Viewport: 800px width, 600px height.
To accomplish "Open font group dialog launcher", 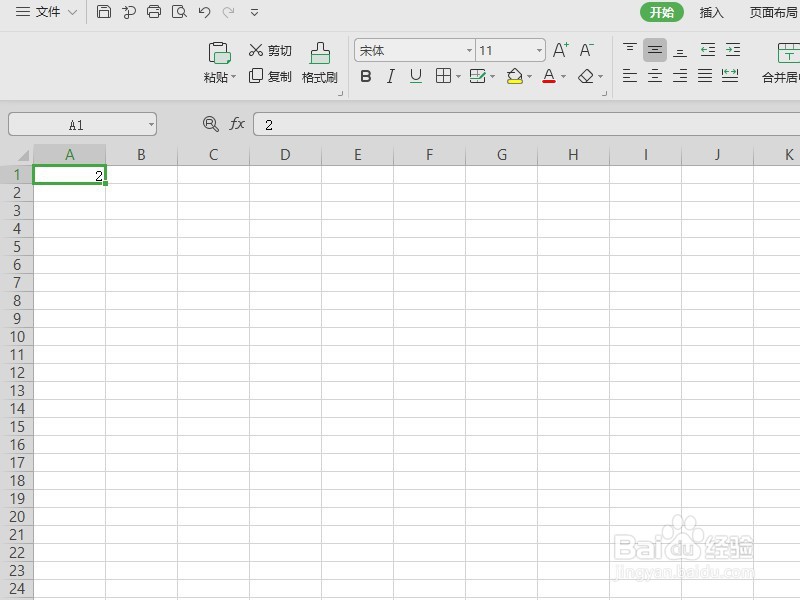I will tap(605, 94).
